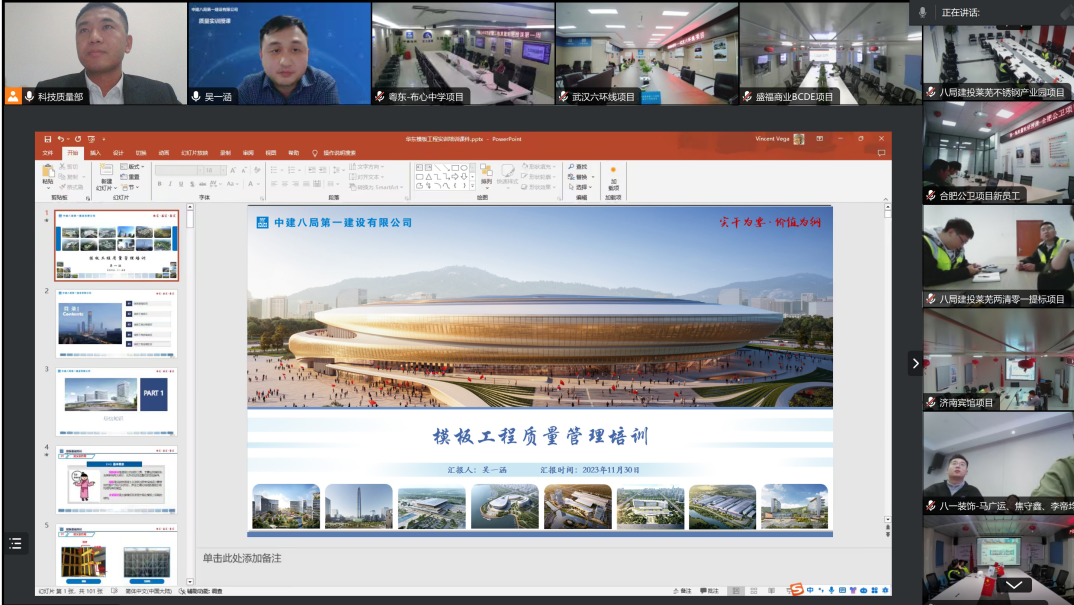Click the Paste clipboard icon
The image size is (1074, 605).
point(47,173)
